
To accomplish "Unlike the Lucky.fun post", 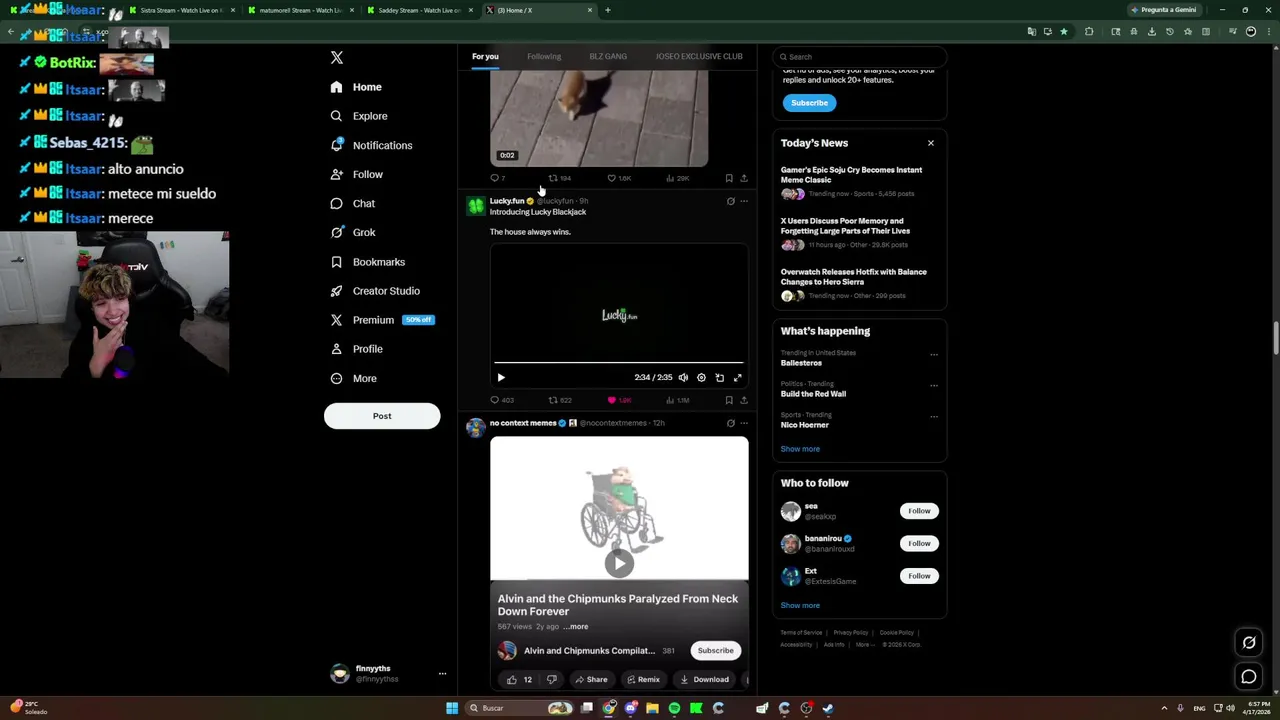I will click(619, 400).
